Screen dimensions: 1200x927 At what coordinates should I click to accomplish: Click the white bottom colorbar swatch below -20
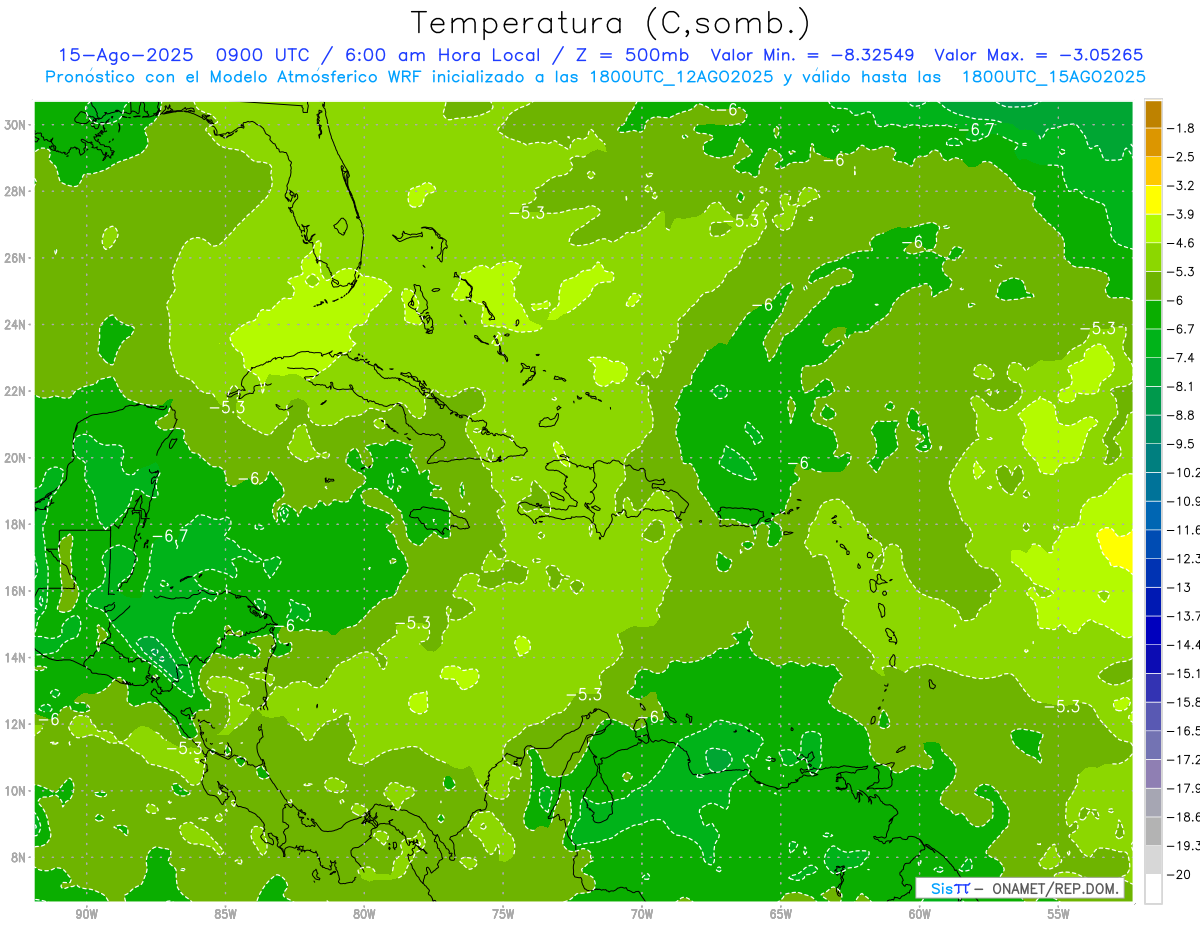[1153, 888]
